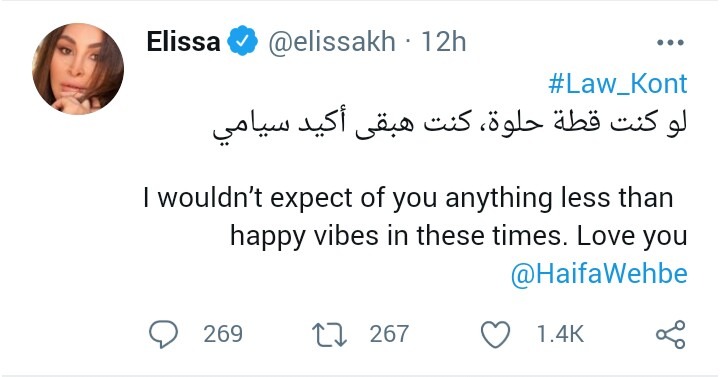Click the phrase "Love you"
This screenshot has width=720, height=377.
(x=632, y=236)
